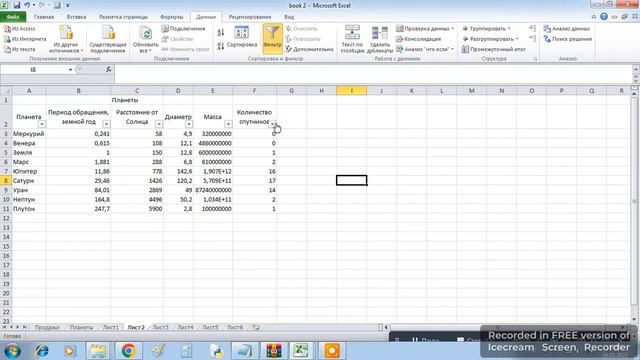640x360 pixels.
Task: Toggle the Фильтр button
Action: (x=272, y=38)
